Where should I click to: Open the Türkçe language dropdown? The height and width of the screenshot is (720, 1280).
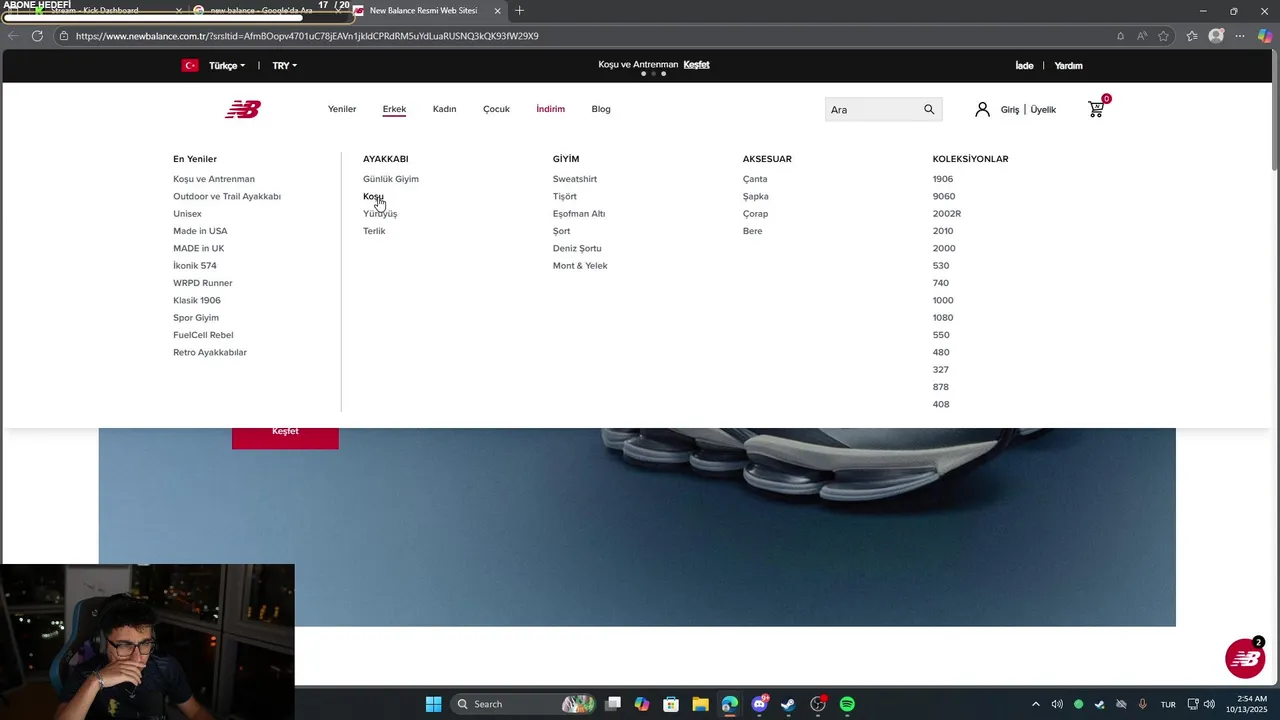coord(227,66)
